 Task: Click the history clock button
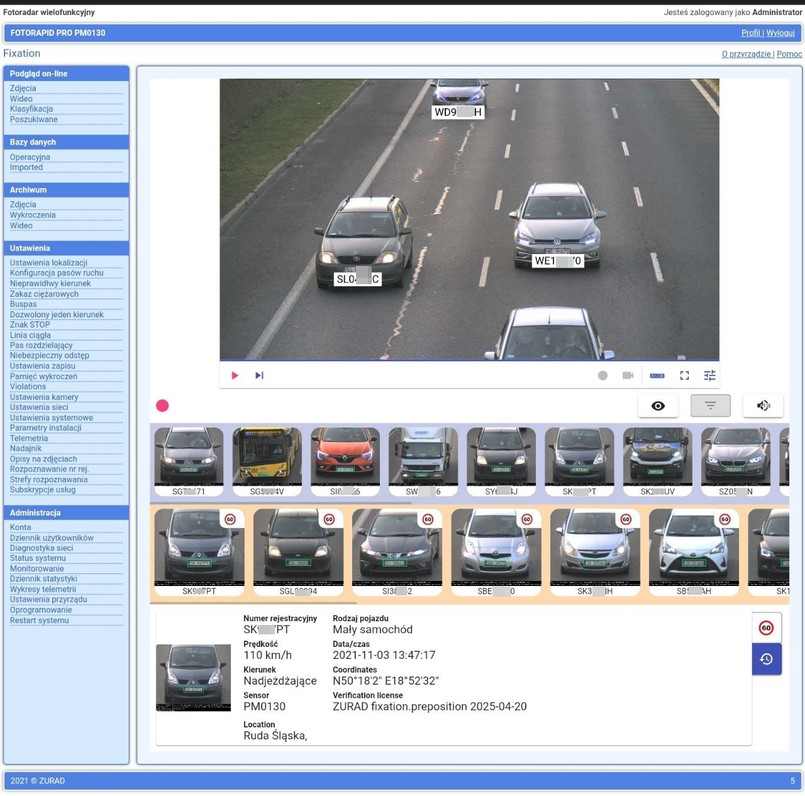pyautogui.click(x=766, y=659)
